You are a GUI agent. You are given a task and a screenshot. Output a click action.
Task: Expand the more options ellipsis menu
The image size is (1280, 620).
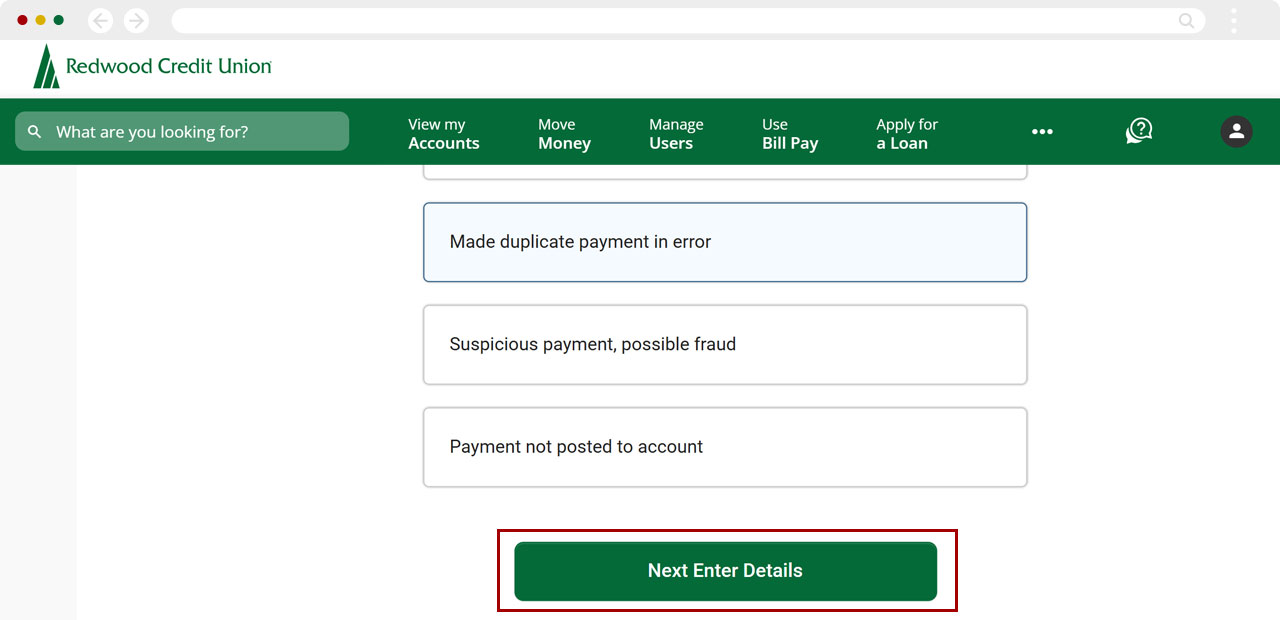(x=1042, y=132)
